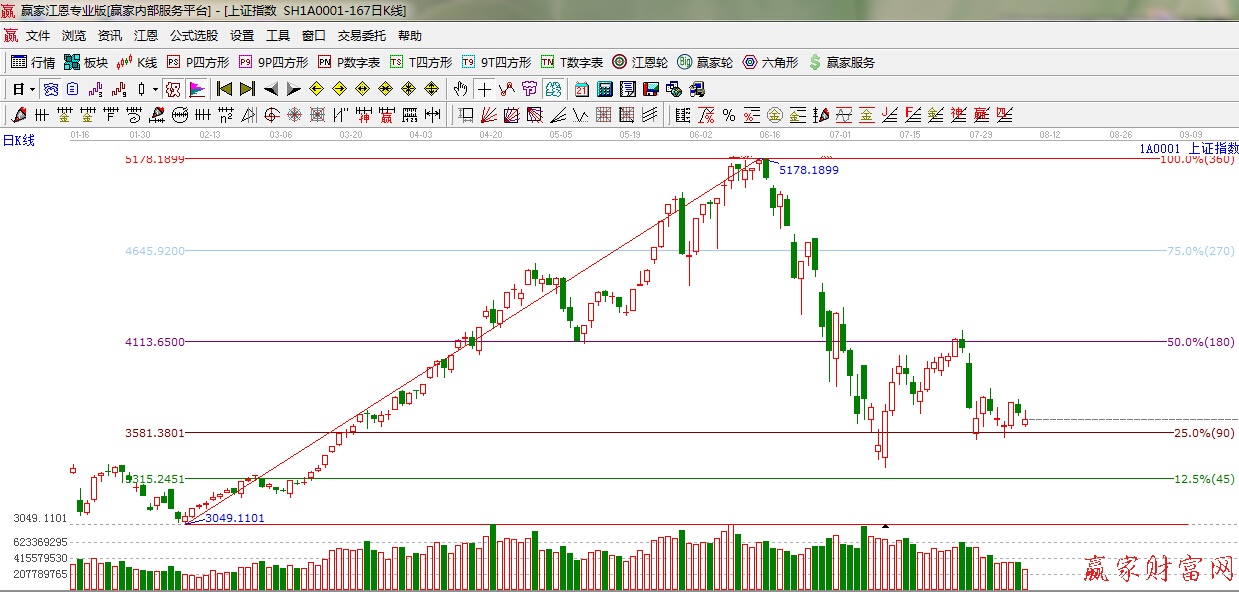Toggle the dark red 权 toolbar button
Viewport: 1239px width, 593px height.
[173, 89]
